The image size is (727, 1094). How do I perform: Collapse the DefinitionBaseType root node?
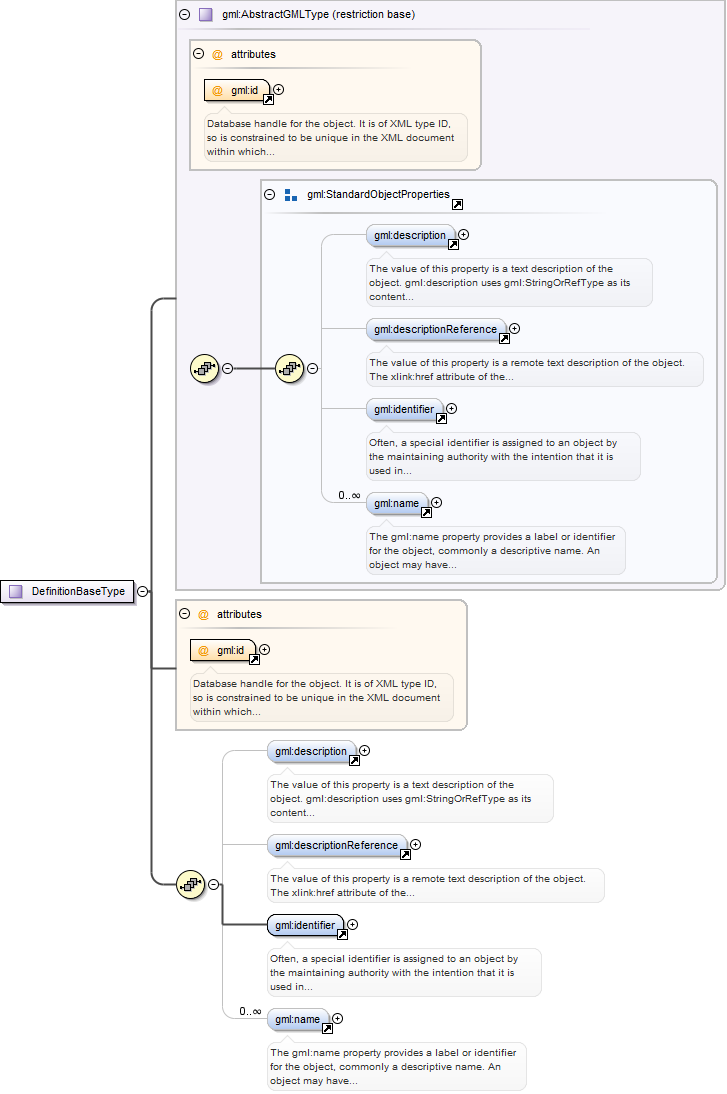pos(143,591)
